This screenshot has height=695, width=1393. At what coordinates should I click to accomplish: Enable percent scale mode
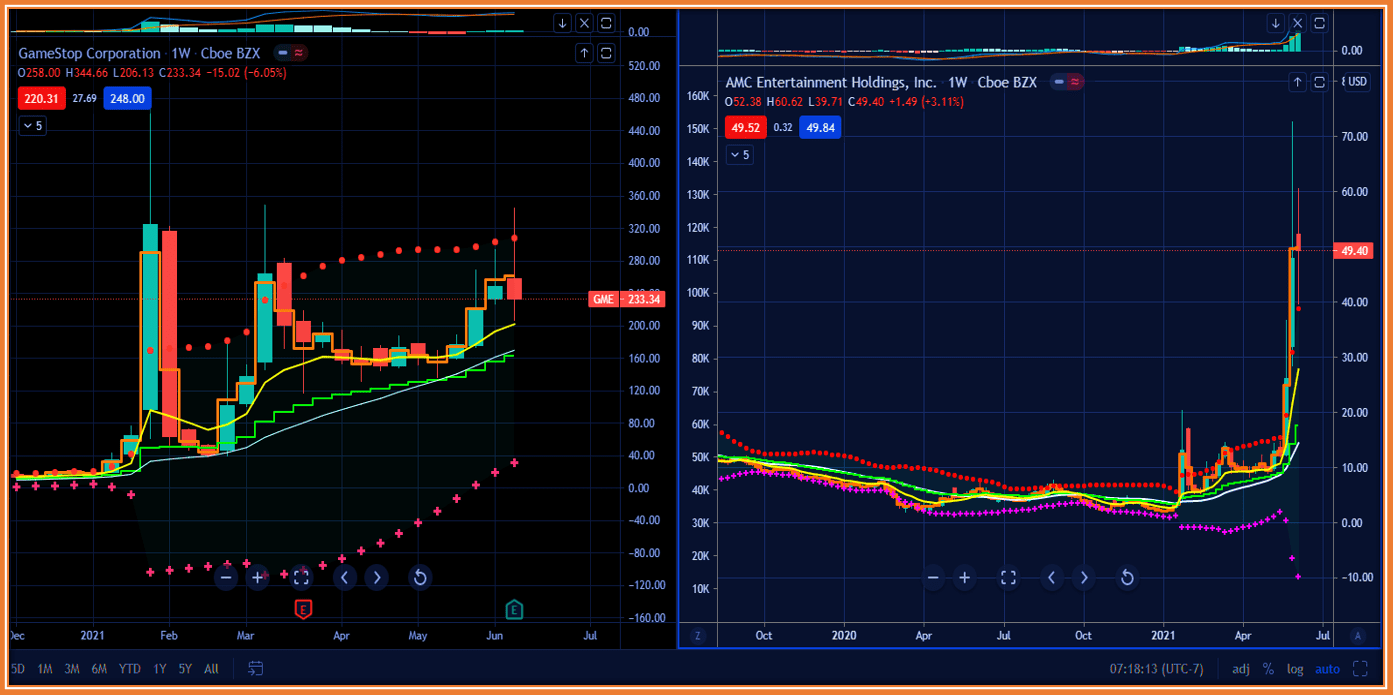pyautogui.click(x=1268, y=669)
